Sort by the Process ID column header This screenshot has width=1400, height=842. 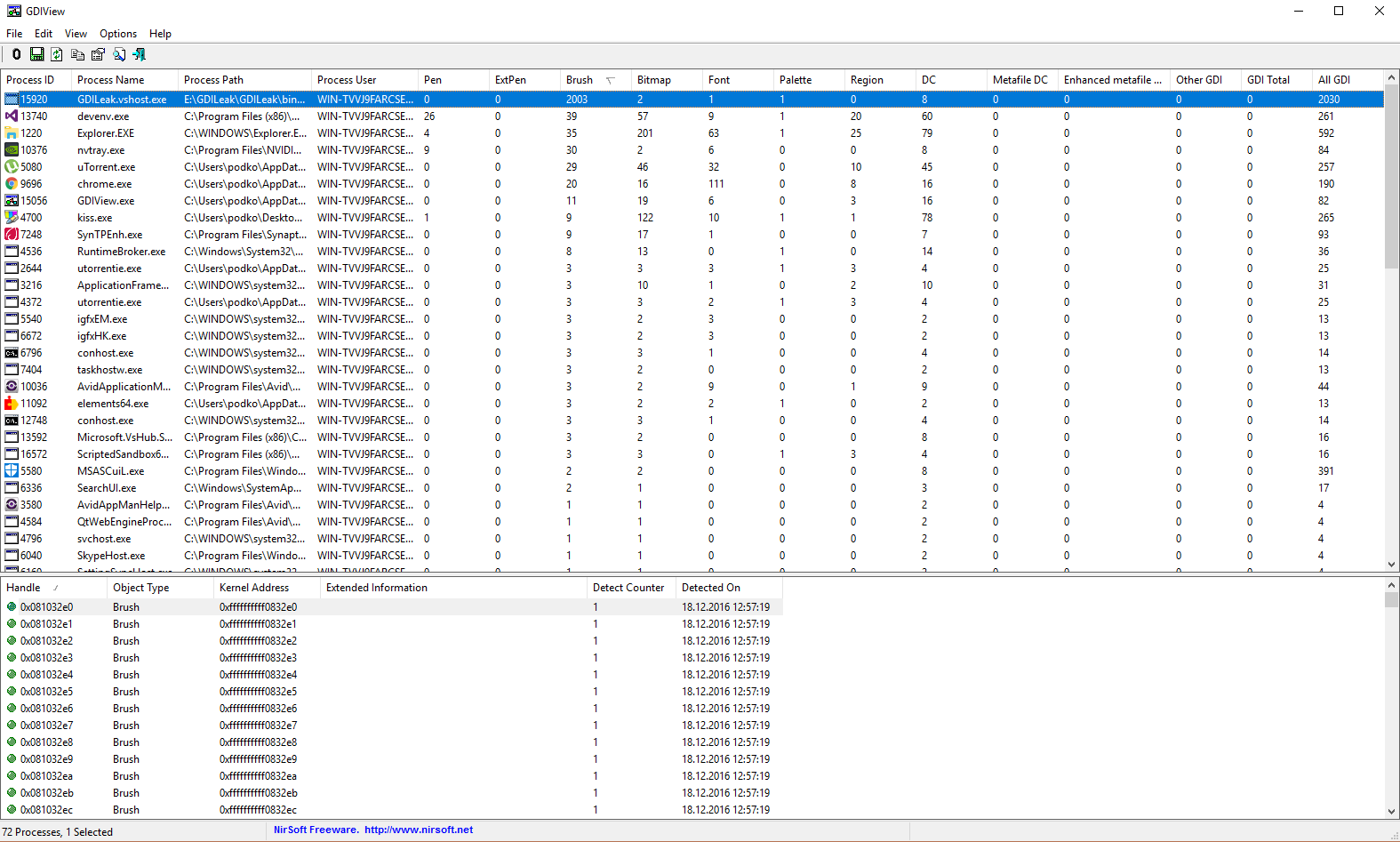(36, 80)
